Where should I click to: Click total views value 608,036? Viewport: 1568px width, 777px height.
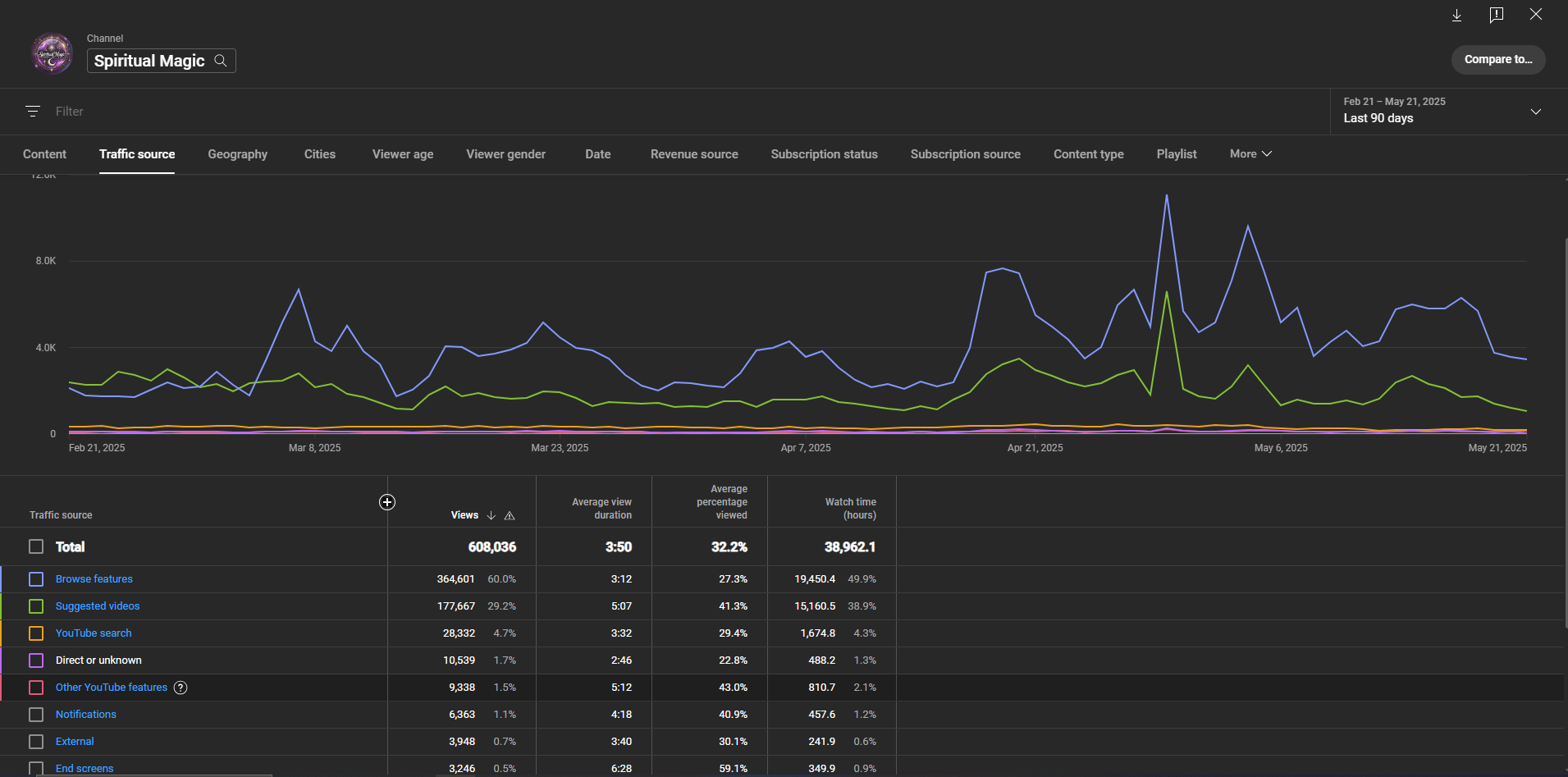[x=492, y=547]
